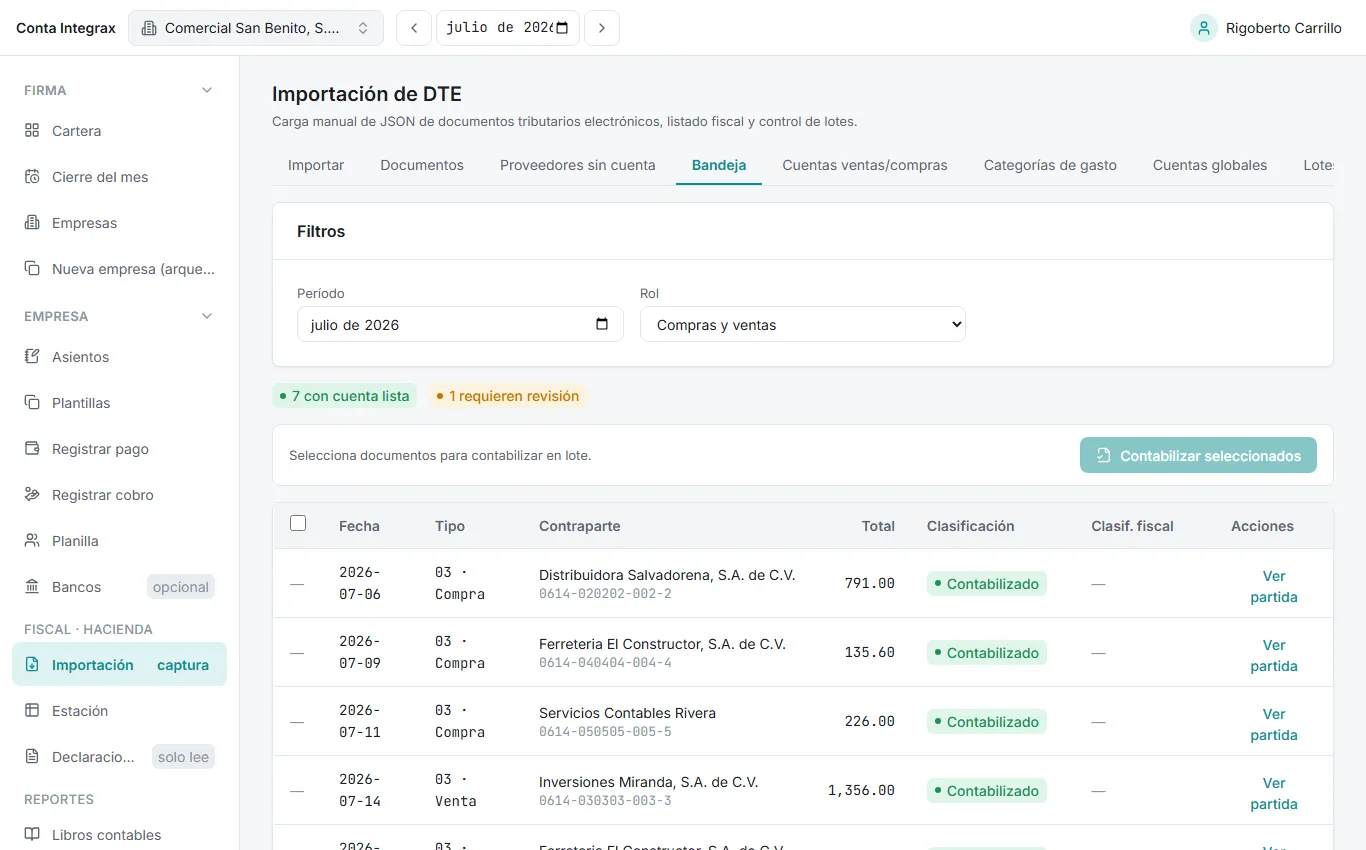Click the Bancos bank icon
Screen dimensions: 1366x850
tap(32, 587)
